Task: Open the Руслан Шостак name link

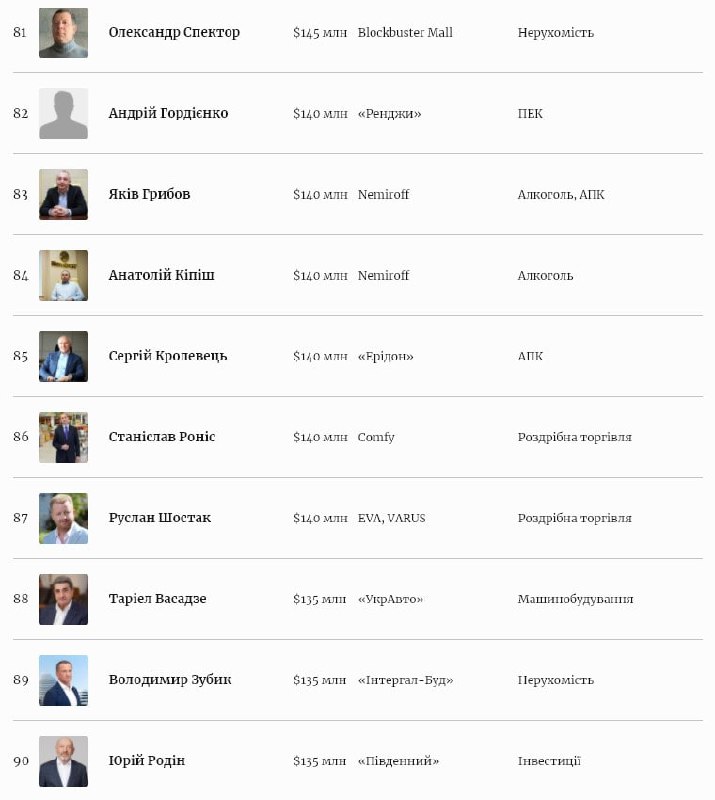Action: point(160,517)
